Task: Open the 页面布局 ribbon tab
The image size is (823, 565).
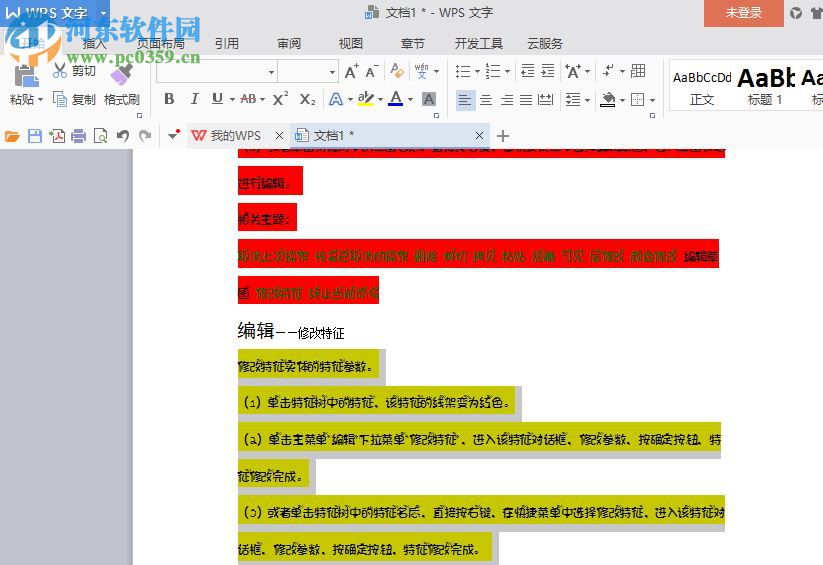Action: 161,44
